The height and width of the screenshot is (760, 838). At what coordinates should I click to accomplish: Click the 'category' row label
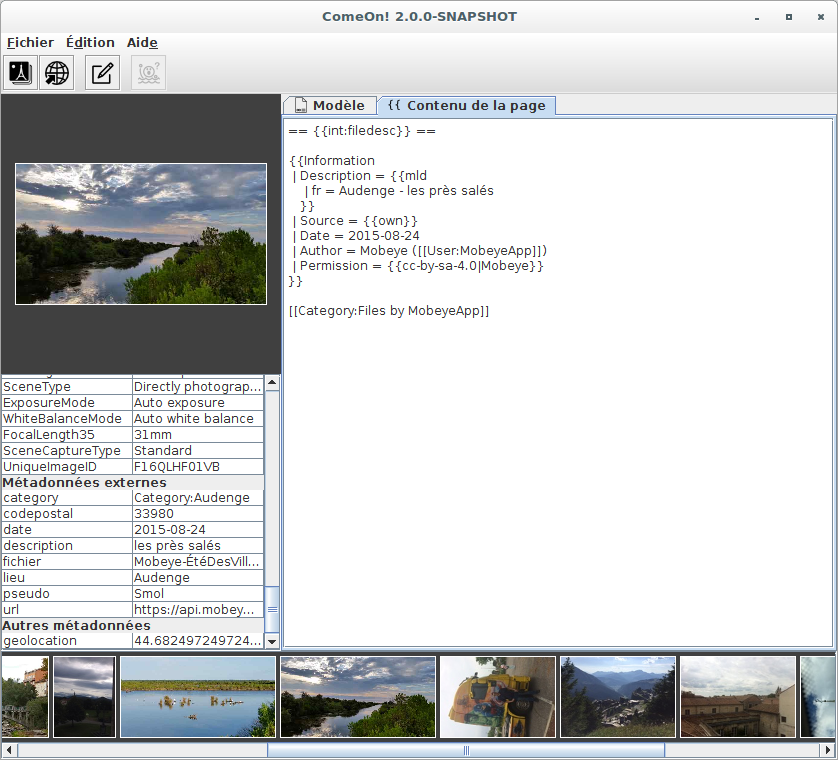point(67,498)
